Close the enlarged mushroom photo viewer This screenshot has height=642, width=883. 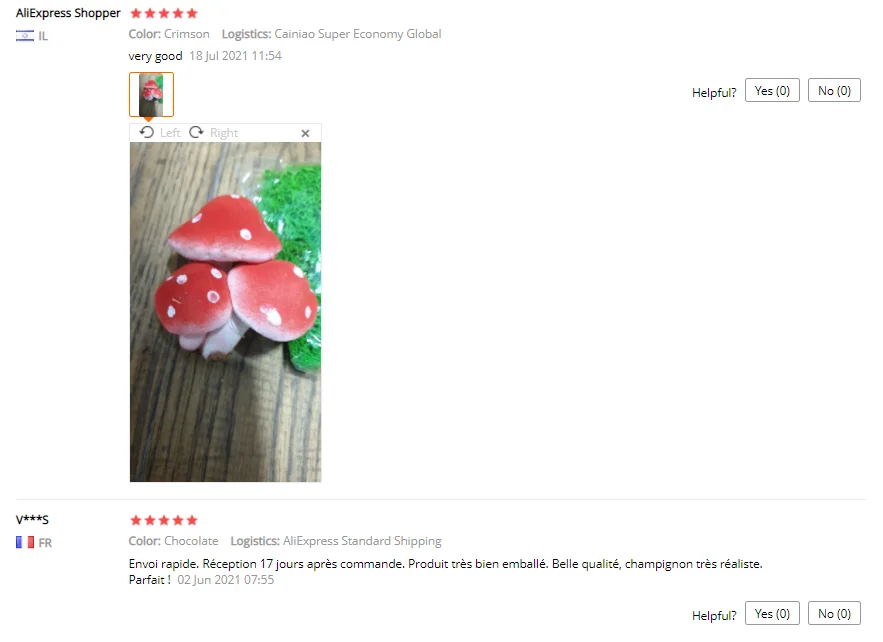click(x=305, y=133)
